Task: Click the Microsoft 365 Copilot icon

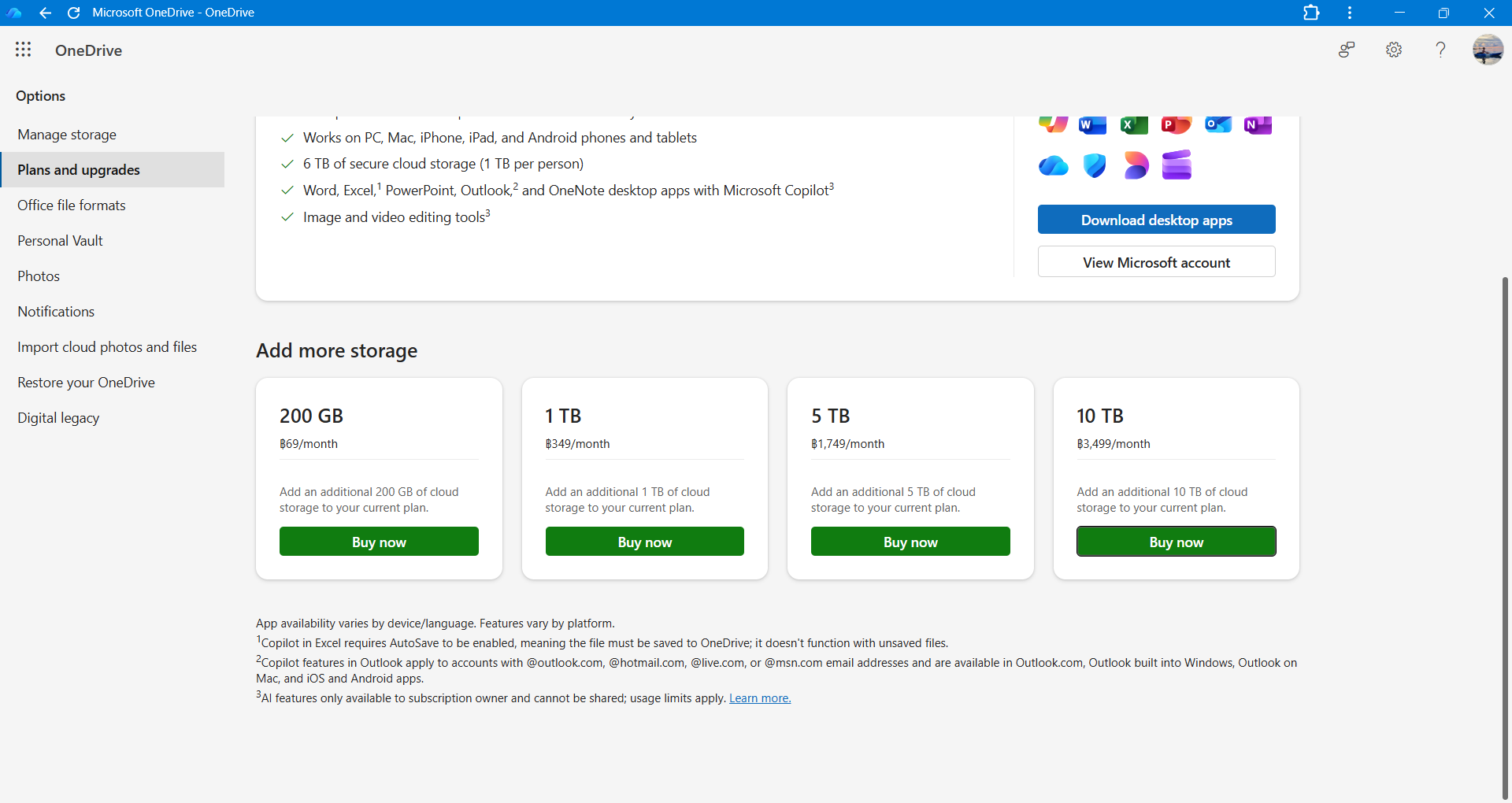Action: [1053, 124]
